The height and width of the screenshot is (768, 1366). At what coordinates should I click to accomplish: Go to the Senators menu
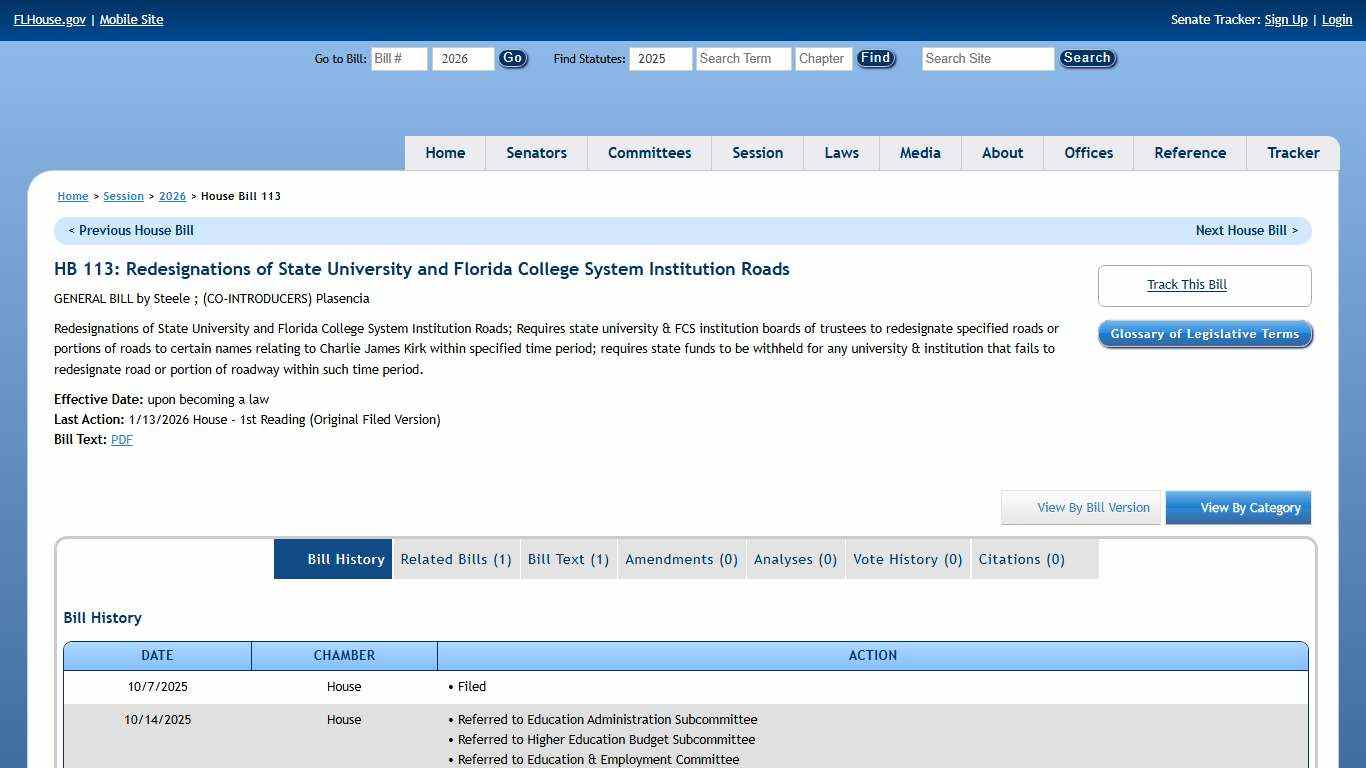536,153
